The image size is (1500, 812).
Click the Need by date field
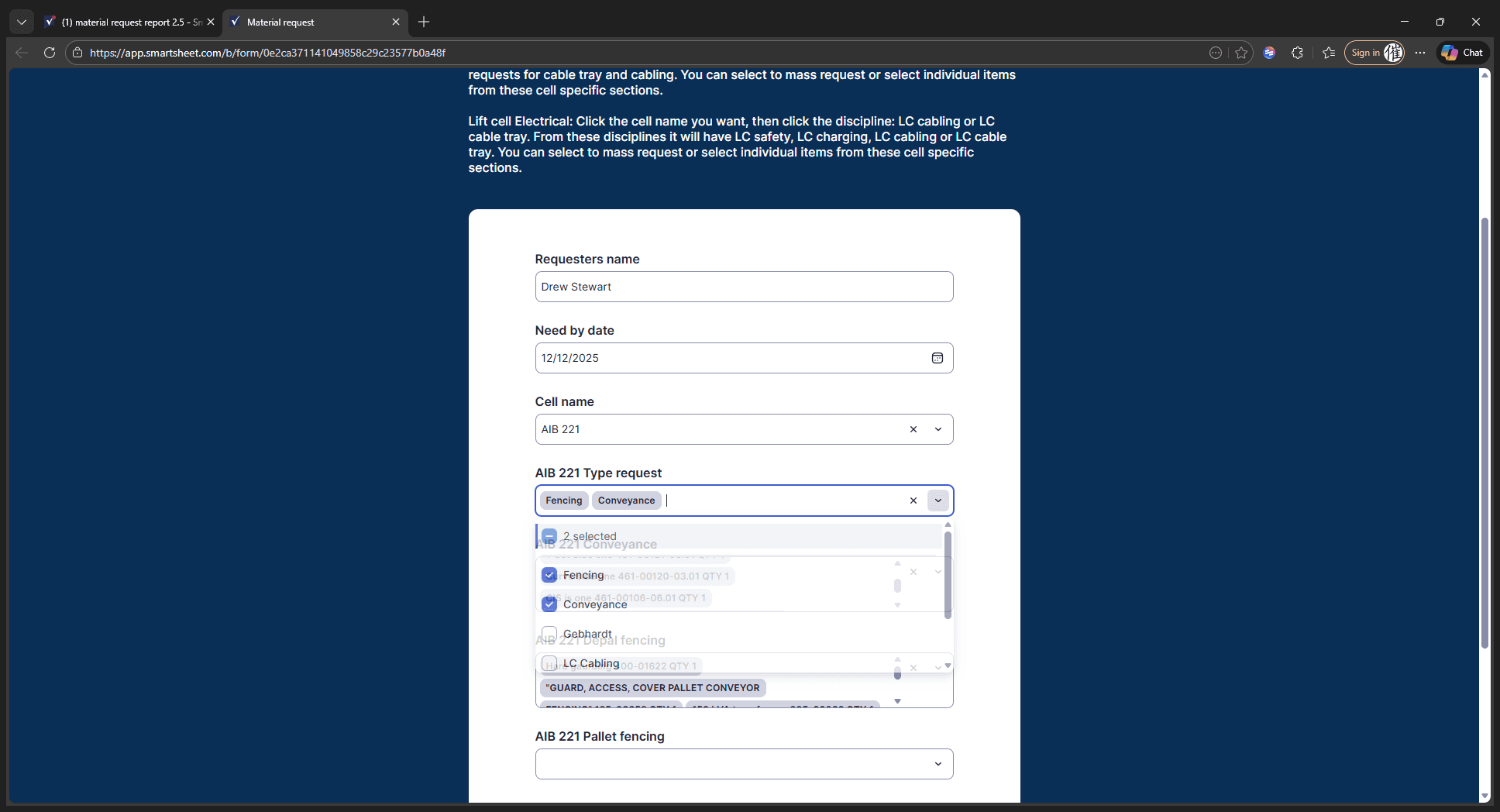click(x=744, y=358)
